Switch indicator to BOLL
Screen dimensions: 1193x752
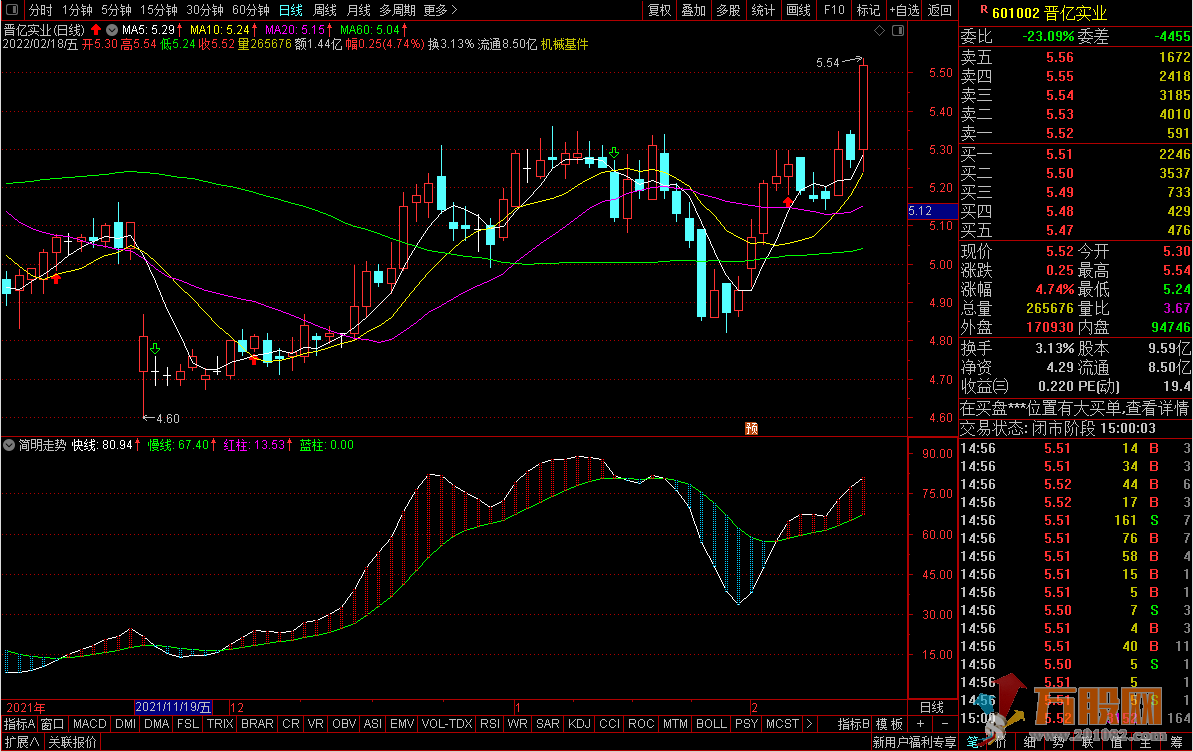click(x=711, y=724)
